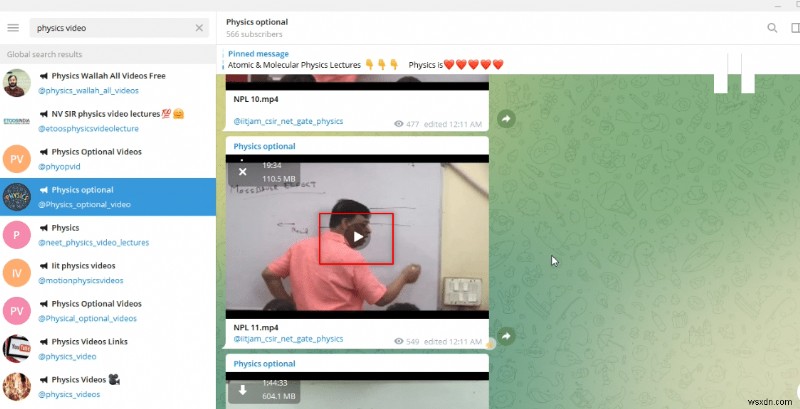
Task: Toggle the right info side panel
Action: coord(795,28)
